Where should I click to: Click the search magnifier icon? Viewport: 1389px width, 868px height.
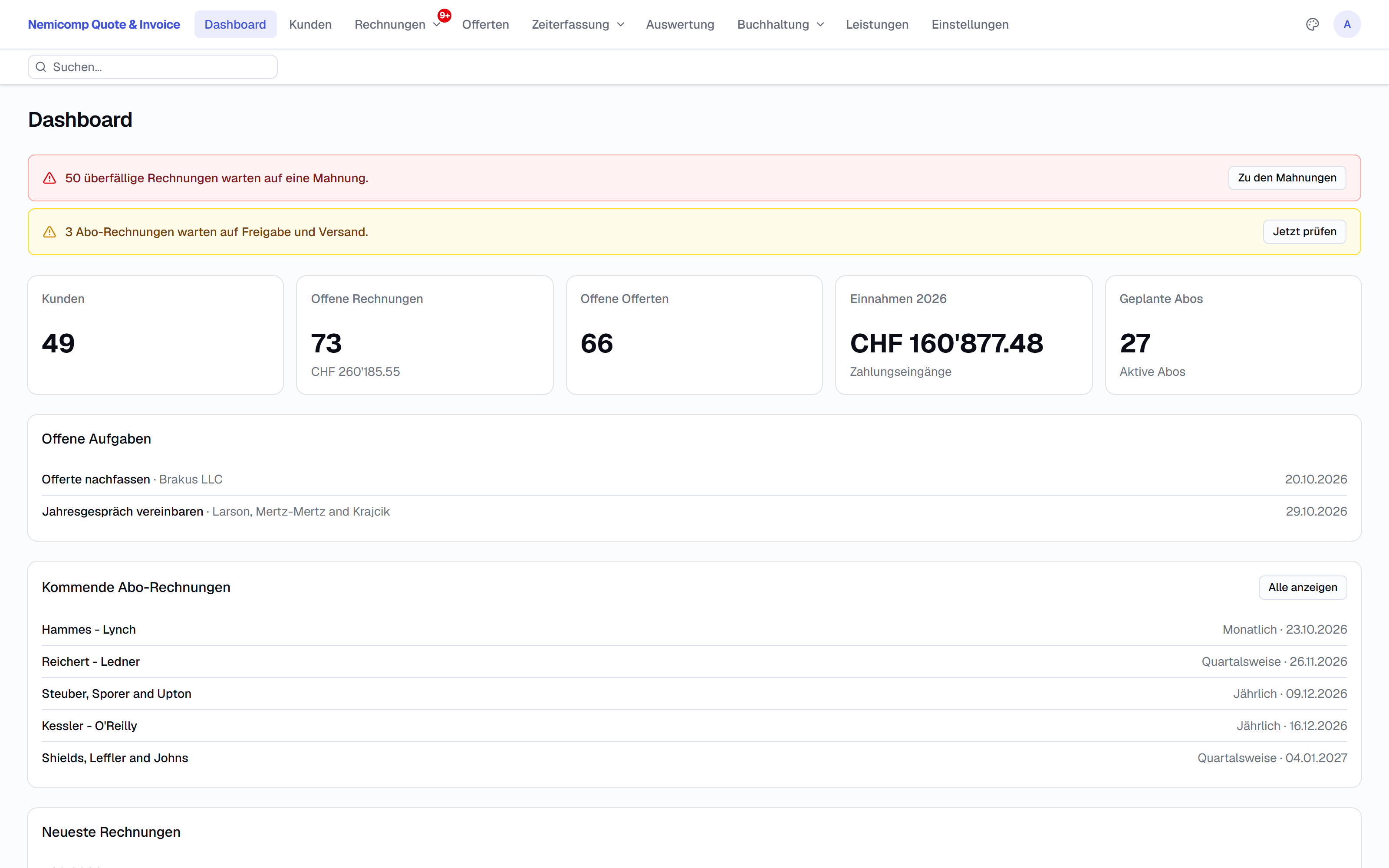[x=41, y=67]
